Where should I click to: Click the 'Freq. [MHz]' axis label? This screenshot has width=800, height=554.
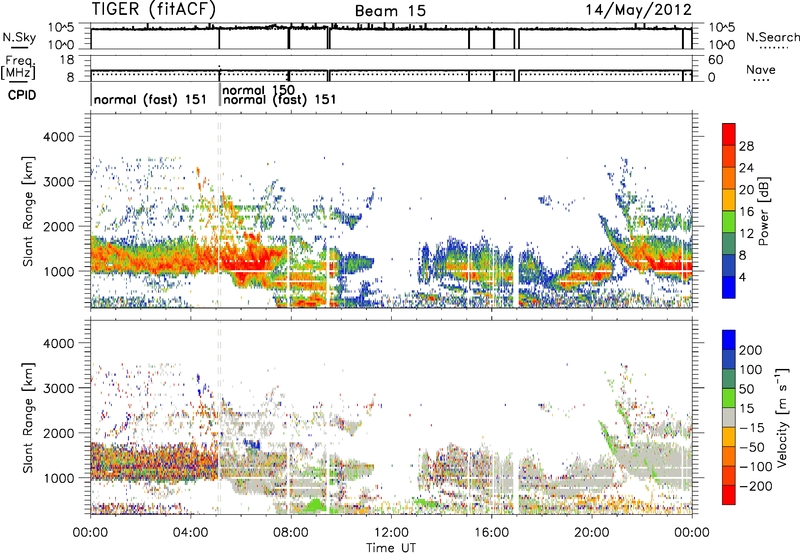pos(19,67)
